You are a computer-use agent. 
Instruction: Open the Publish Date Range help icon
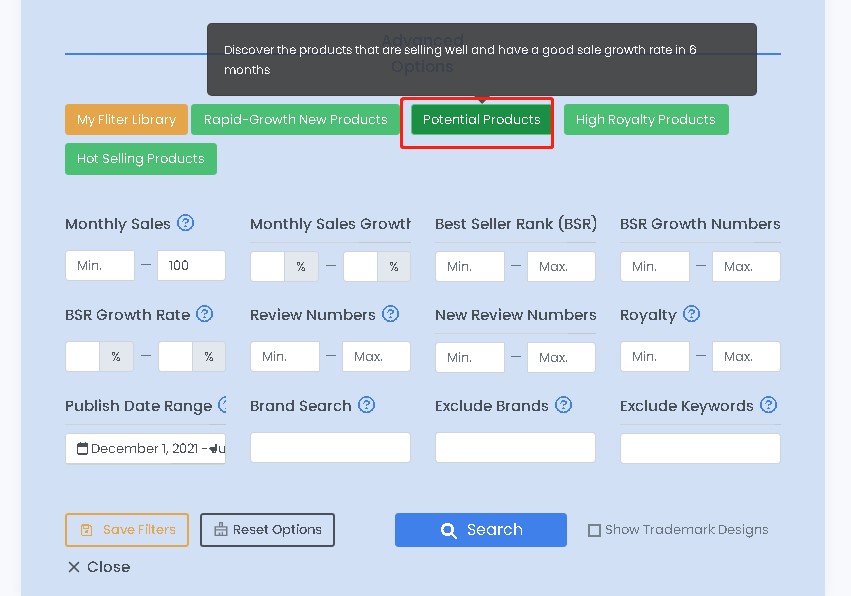223,405
